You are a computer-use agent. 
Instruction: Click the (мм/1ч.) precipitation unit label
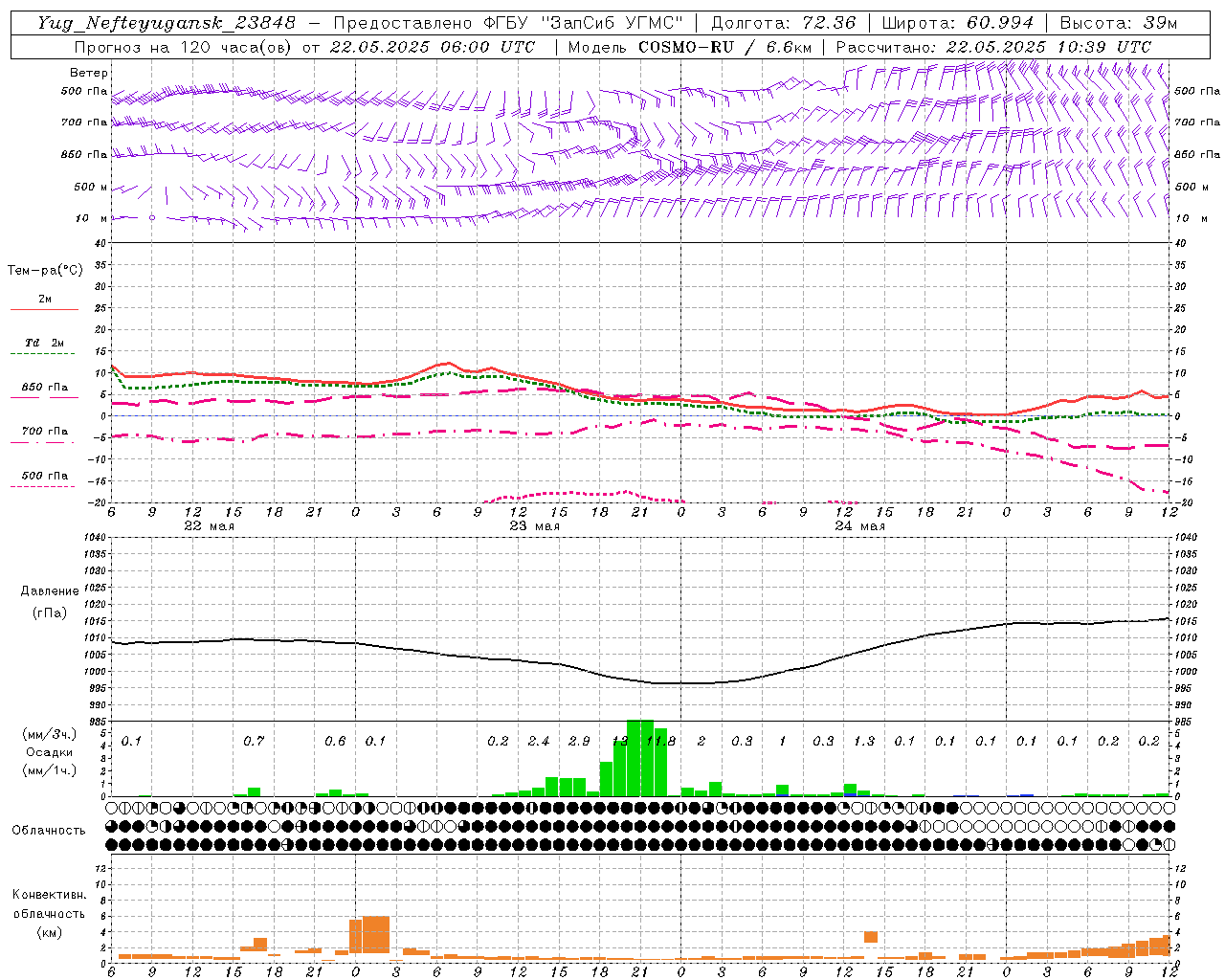pos(49,770)
